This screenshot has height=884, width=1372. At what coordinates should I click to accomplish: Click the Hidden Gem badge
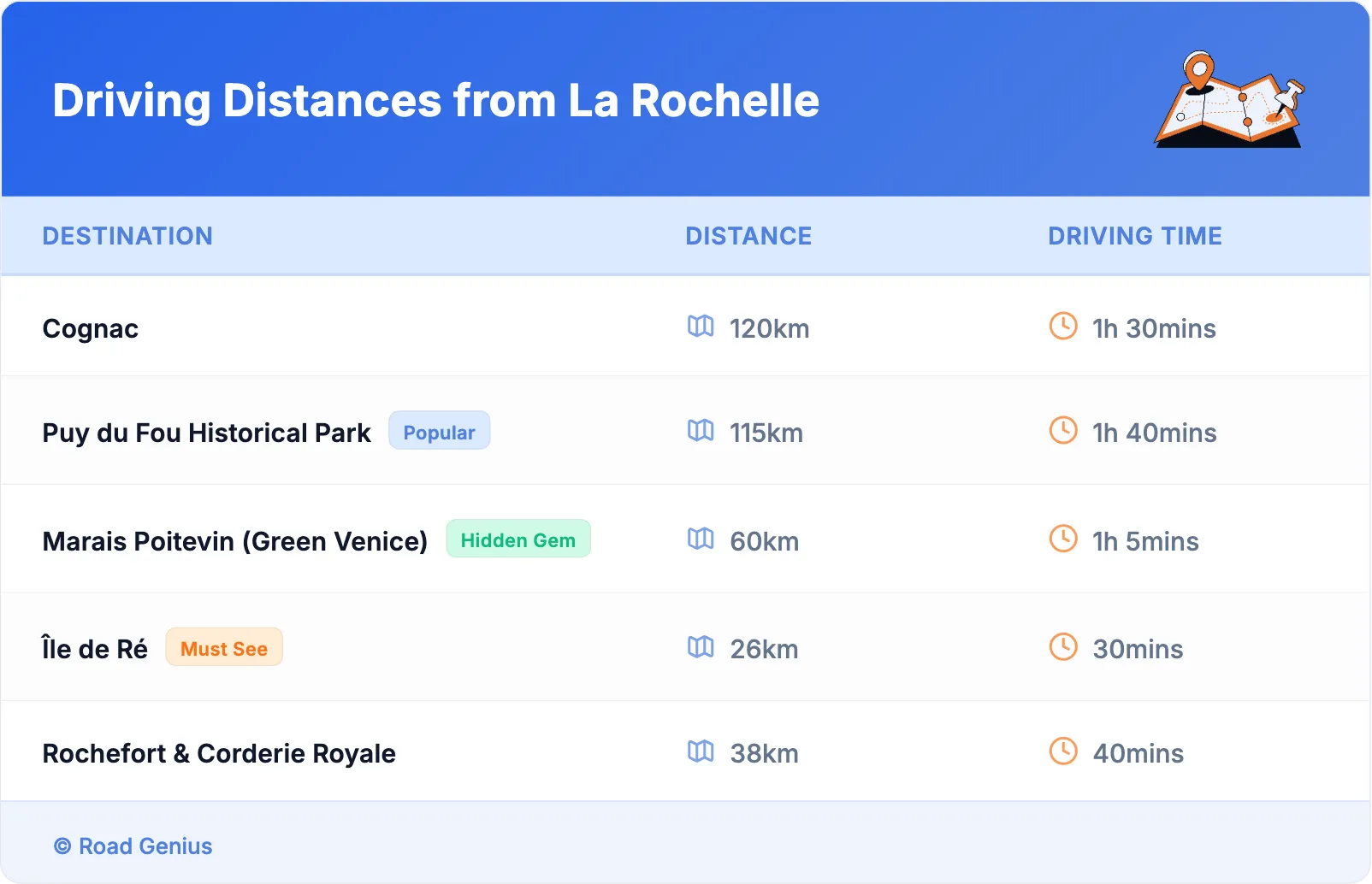(518, 539)
